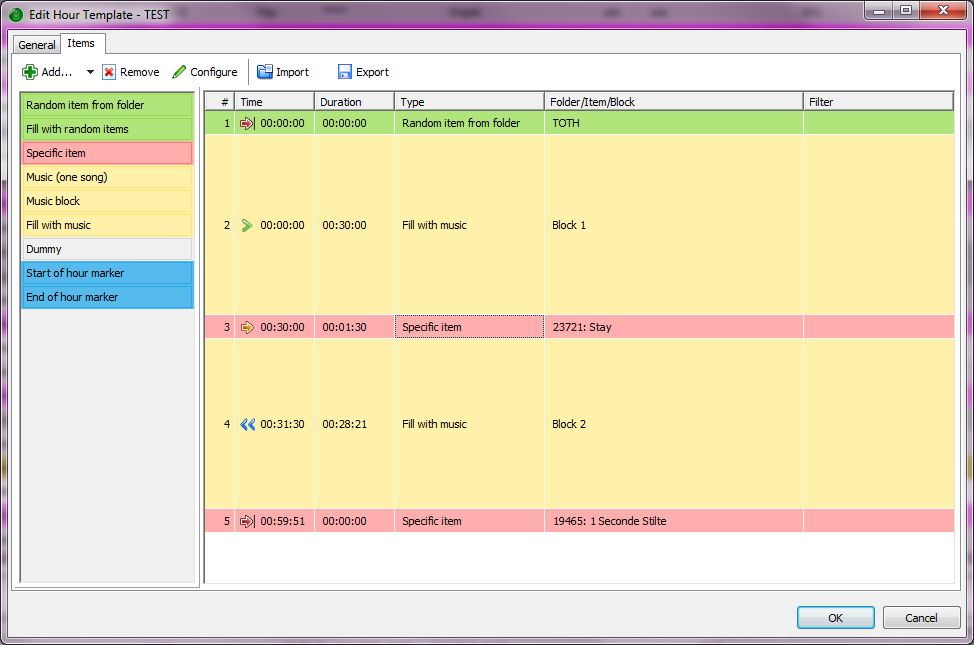Switch to the General tab
974x645 pixels.
point(37,45)
